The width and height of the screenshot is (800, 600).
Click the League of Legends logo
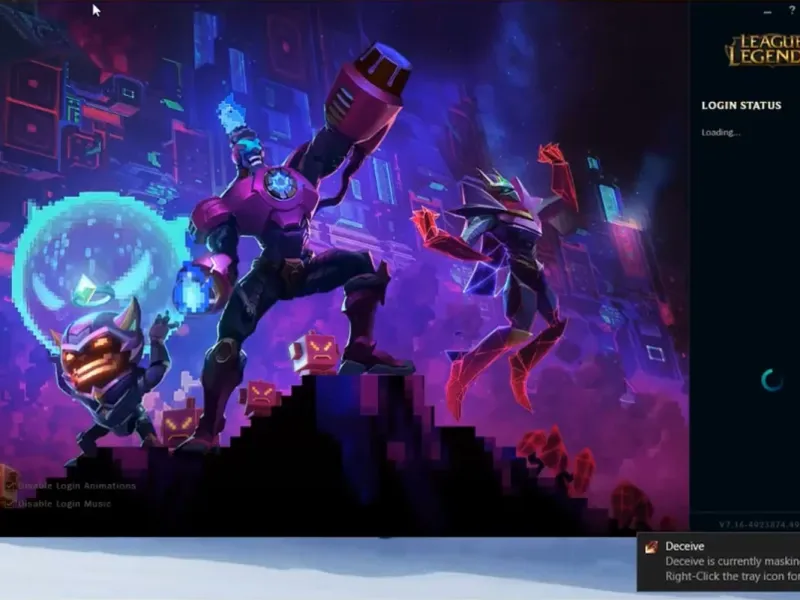pyautogui.click(x=762, y=51)
